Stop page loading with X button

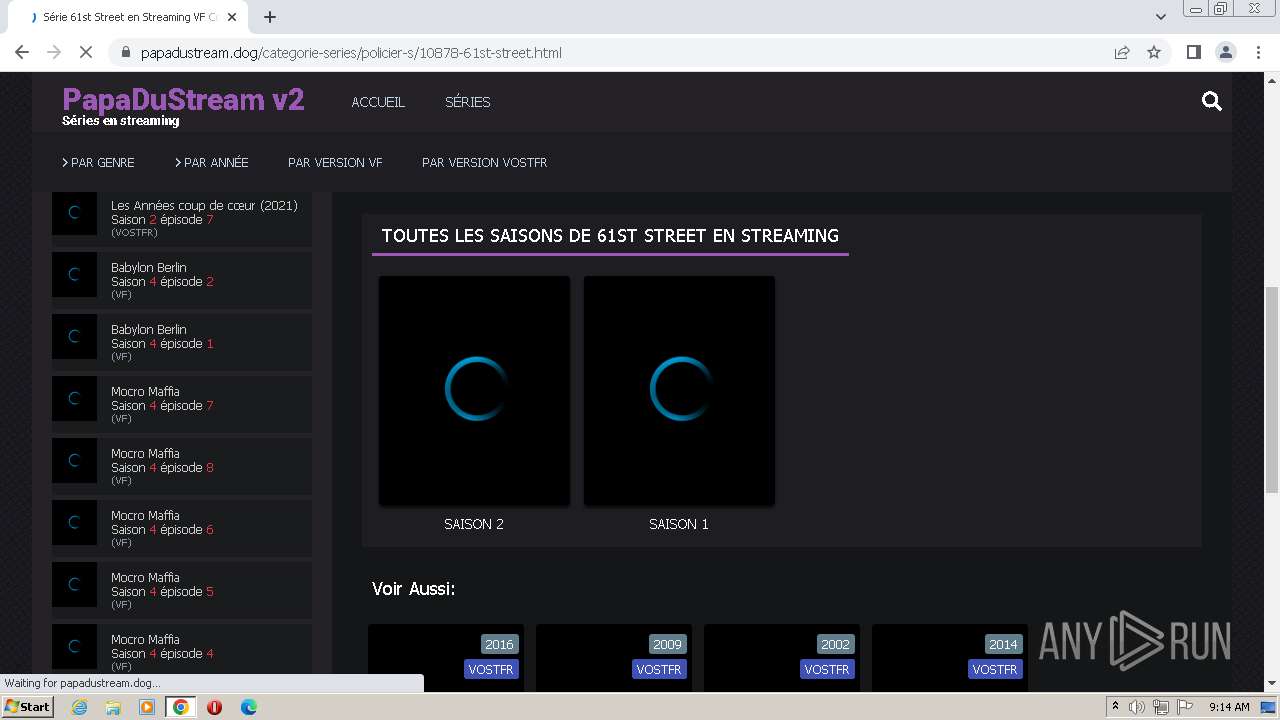pyautogui.click(x=85, y=52)
